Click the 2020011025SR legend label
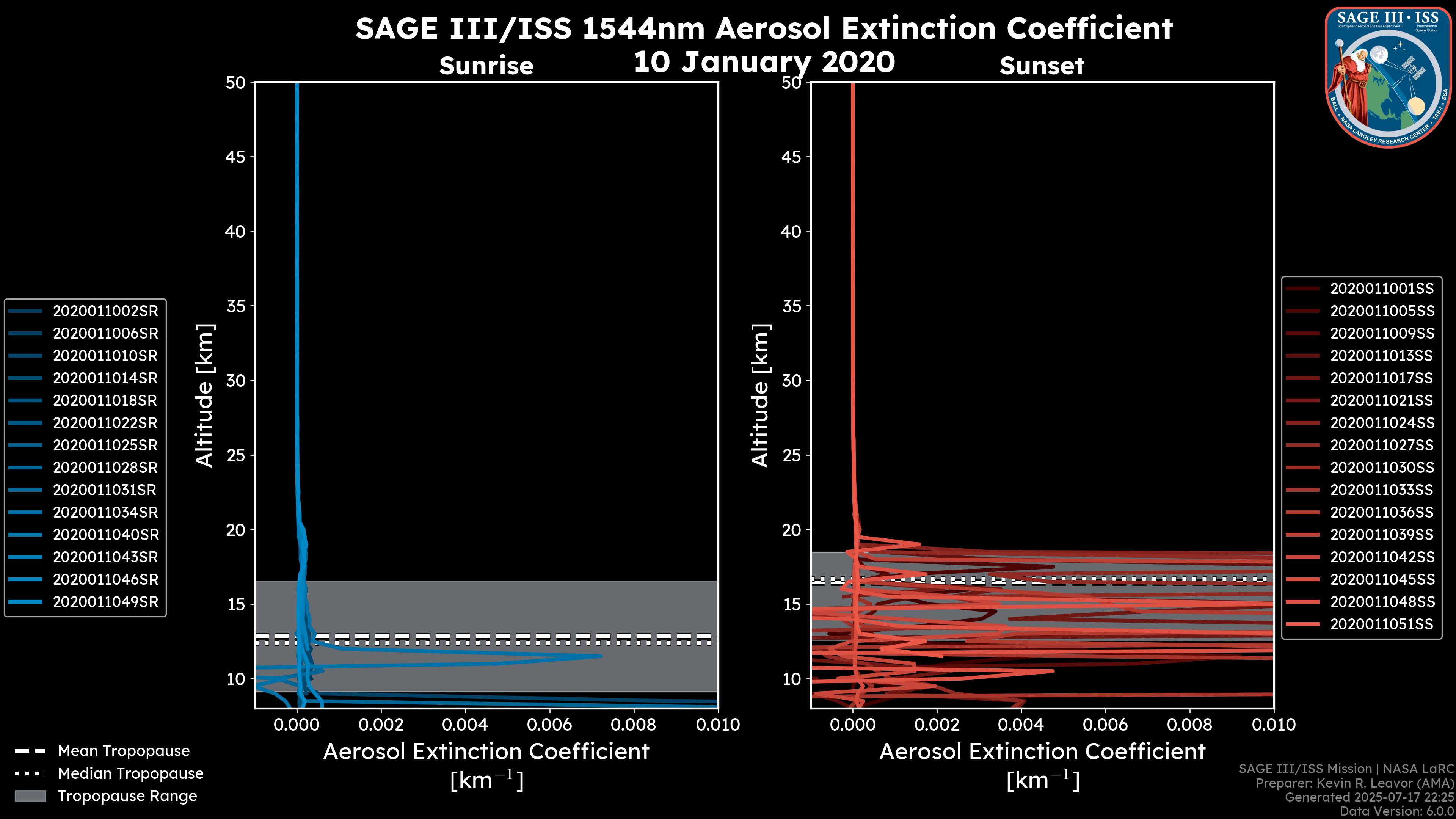This screenshot has height=819, width=1456. point(105,446)
